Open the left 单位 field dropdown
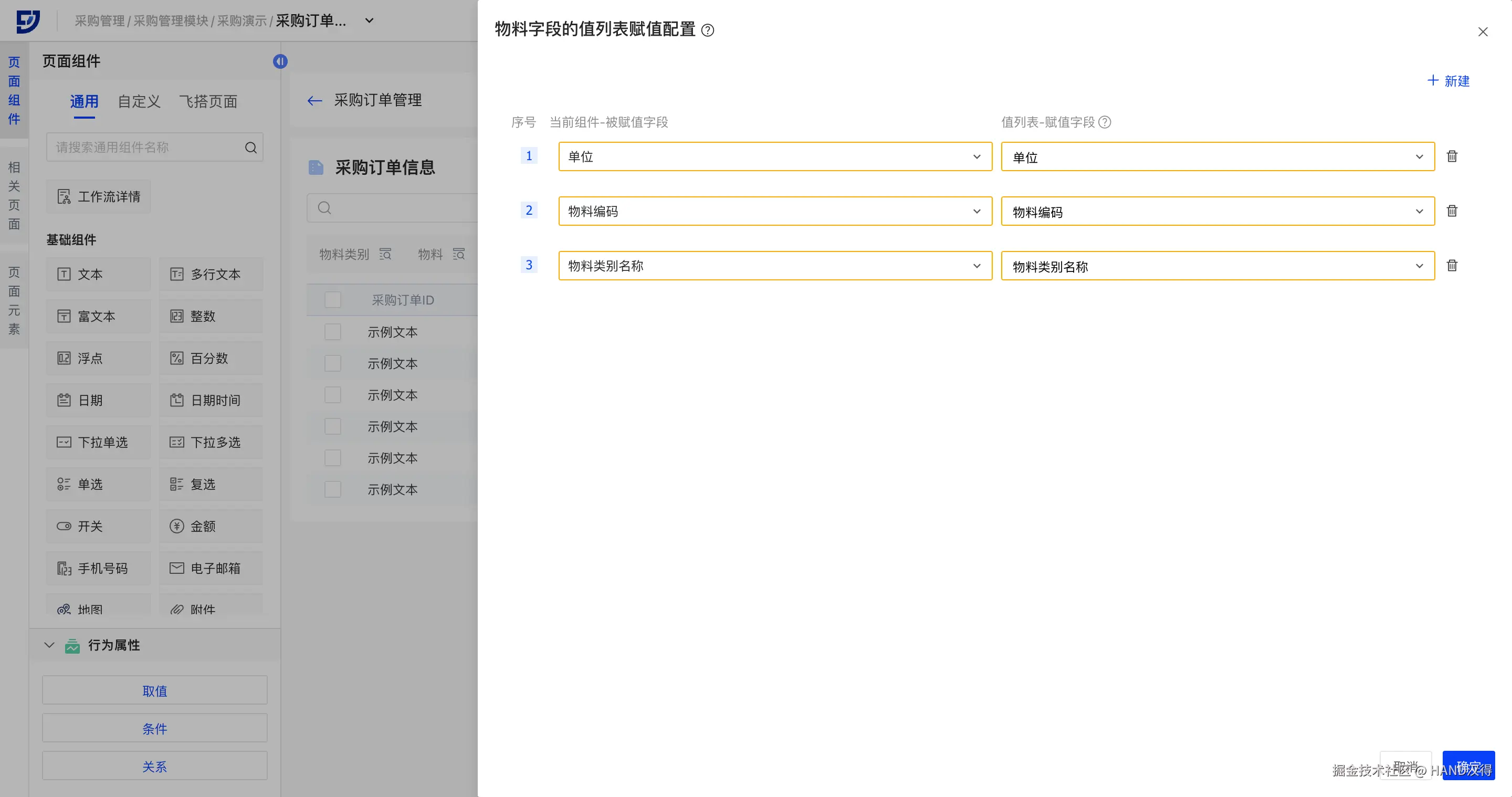The width and height of the screenshot is (1512, 797). click(775, 156)
